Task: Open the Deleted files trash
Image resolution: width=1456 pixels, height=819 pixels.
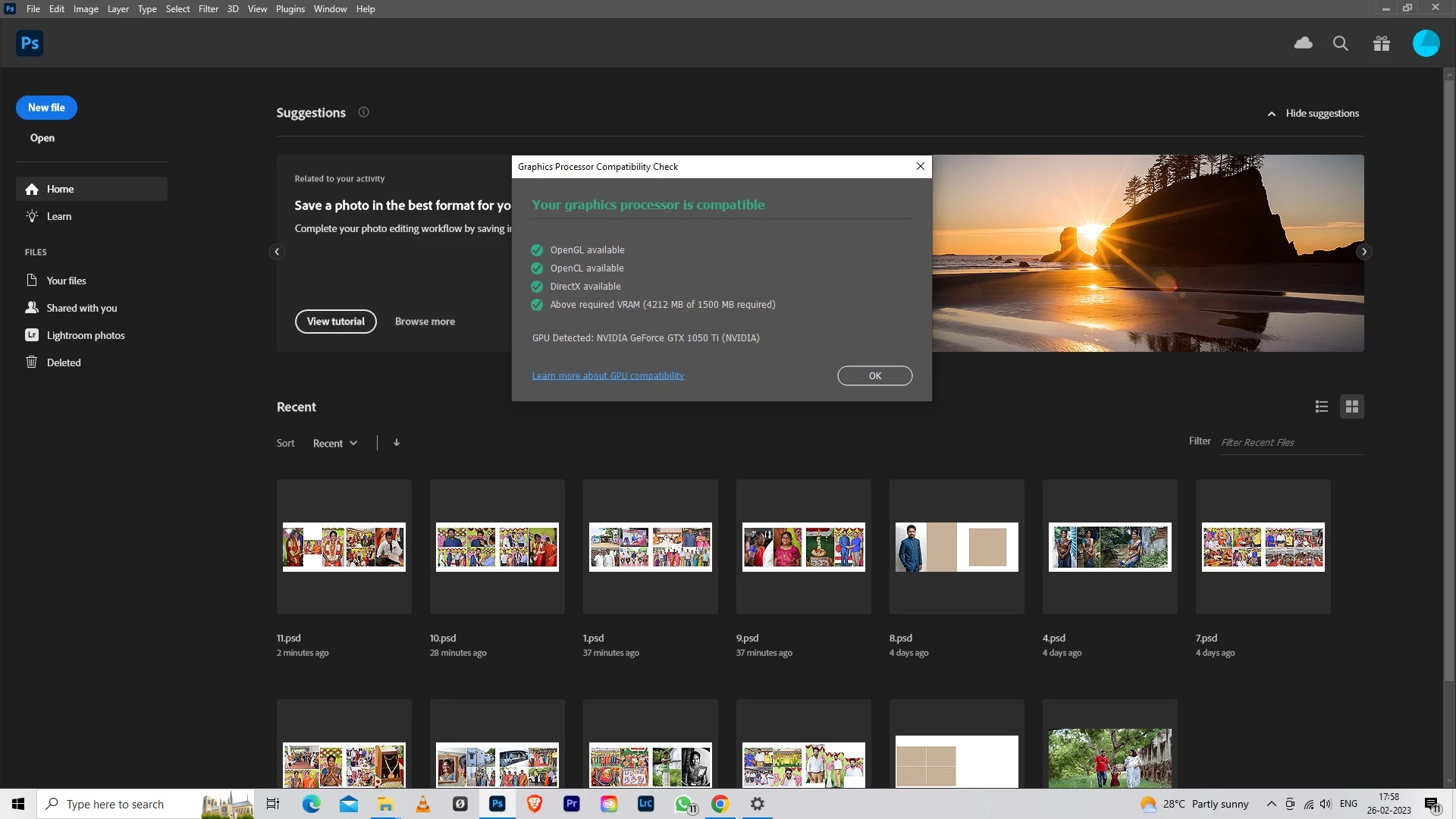Action: [x=64, y=362]
